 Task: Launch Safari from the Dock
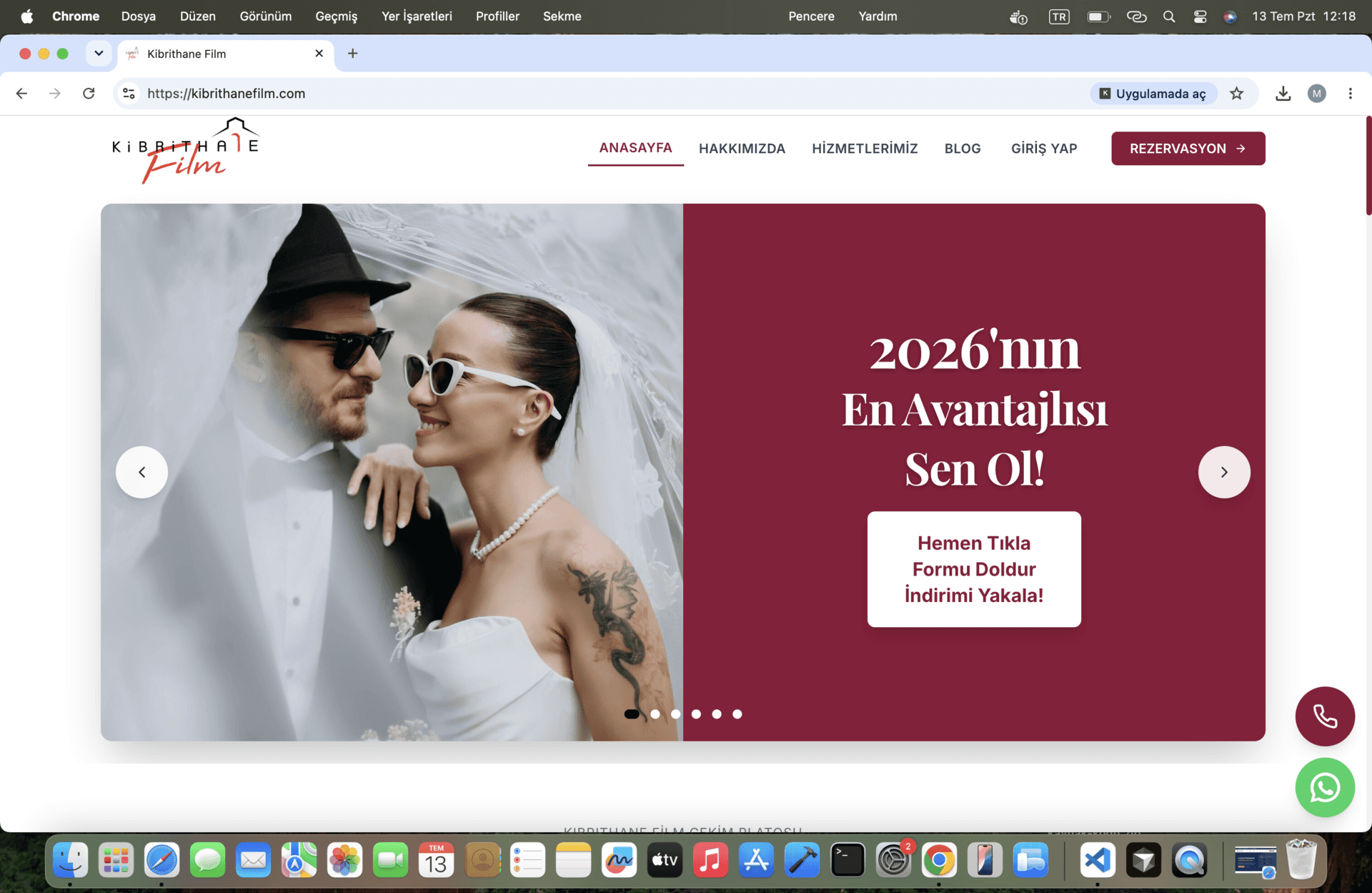coord(162,859)
